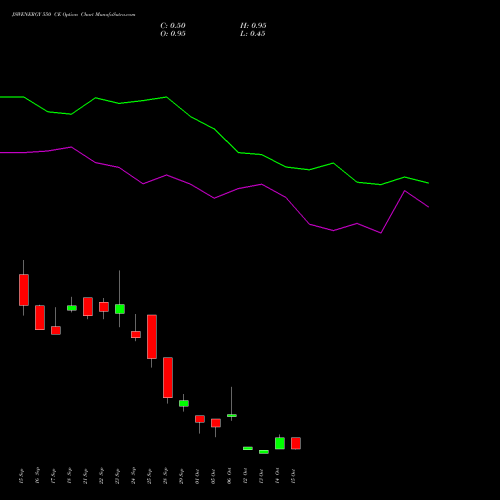
Task: Select the close value 'C: 0.50'
Action: pyautogui.click(x=173, y=26)
